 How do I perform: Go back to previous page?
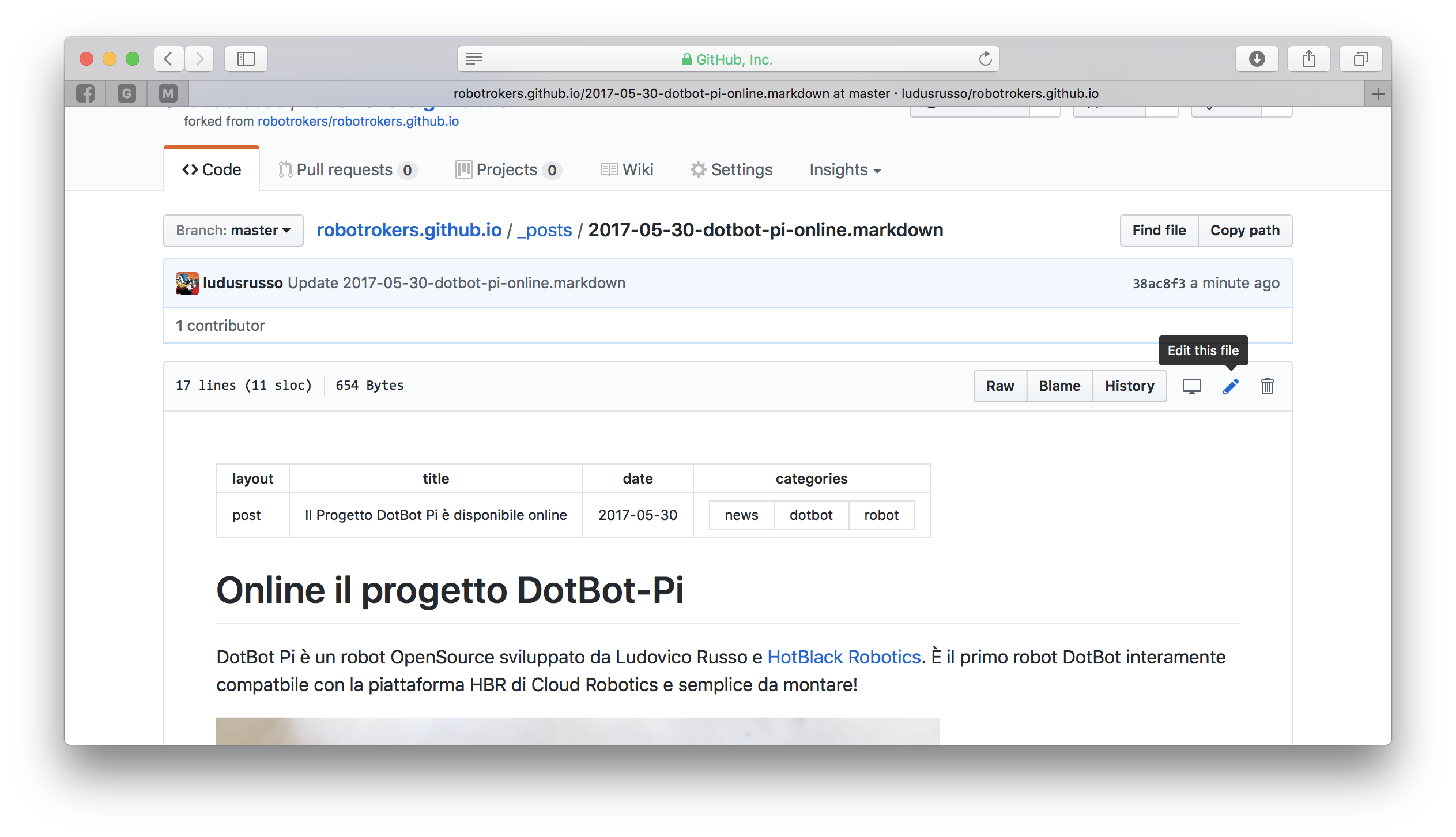[168, 59]
